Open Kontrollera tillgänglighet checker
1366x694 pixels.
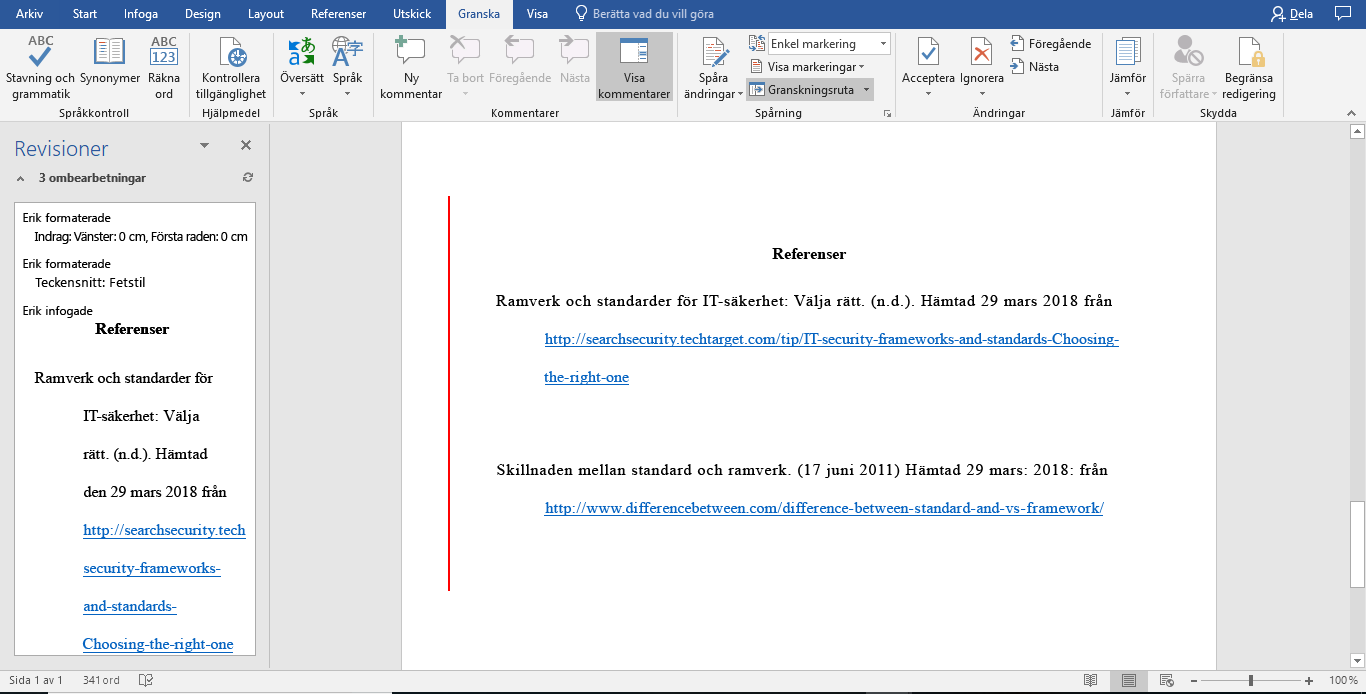coord(231,67)
